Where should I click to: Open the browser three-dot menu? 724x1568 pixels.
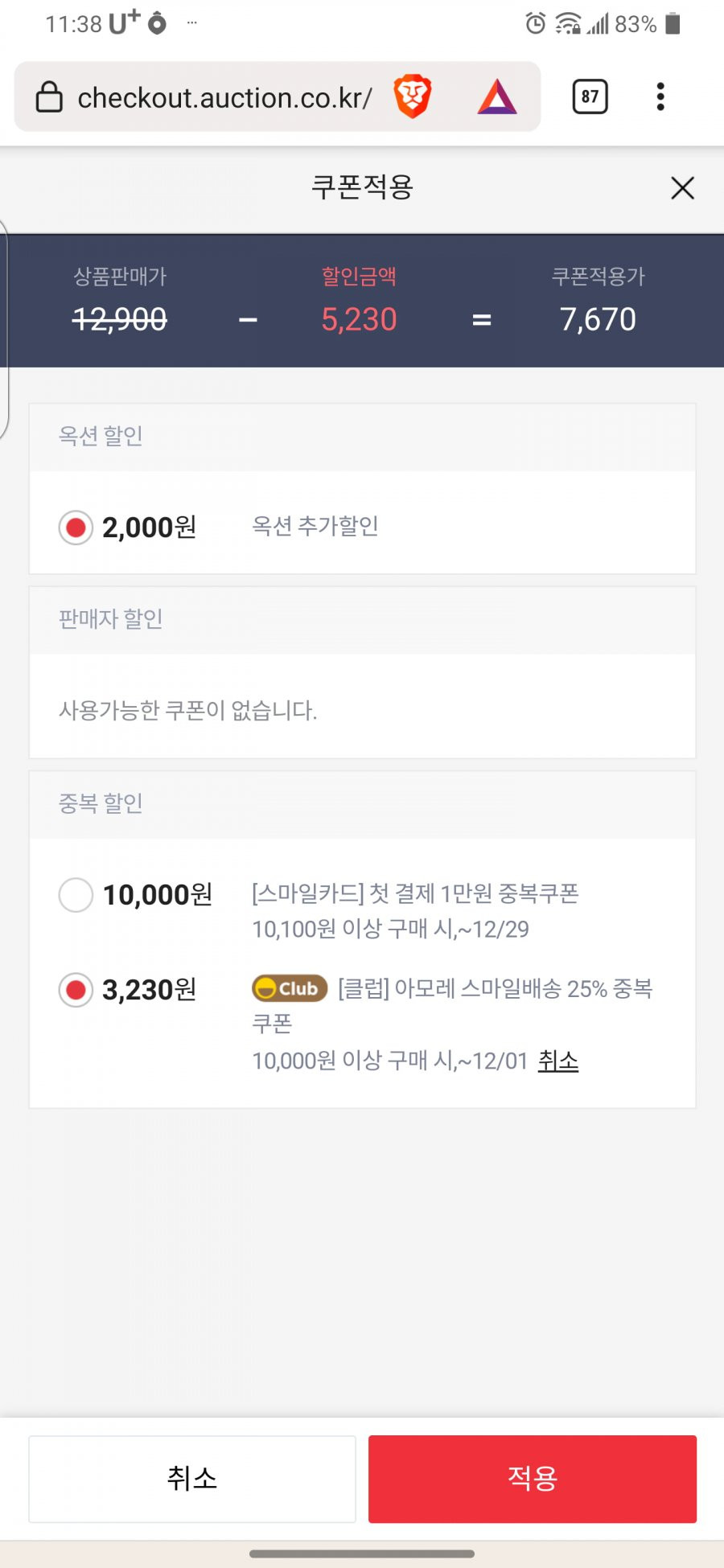[660, 96]
